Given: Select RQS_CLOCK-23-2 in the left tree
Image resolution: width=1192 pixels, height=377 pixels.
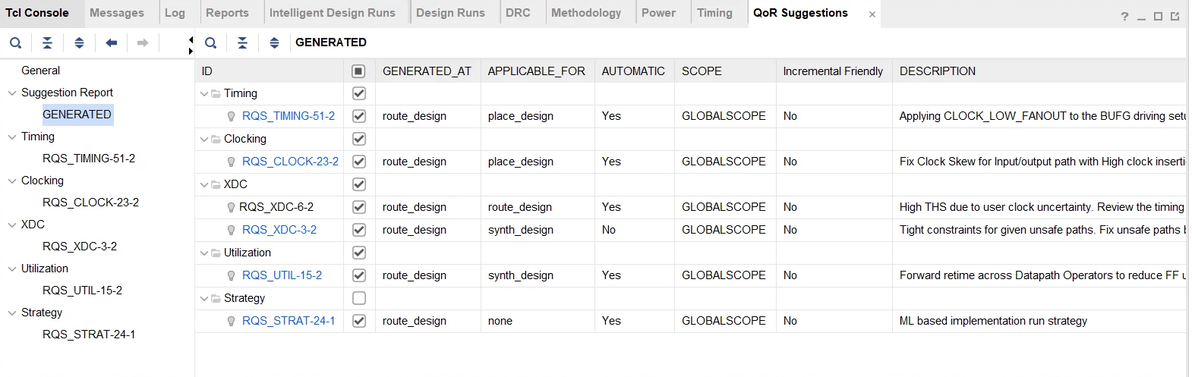Looking at the screenshot, I should coord(90,203).
